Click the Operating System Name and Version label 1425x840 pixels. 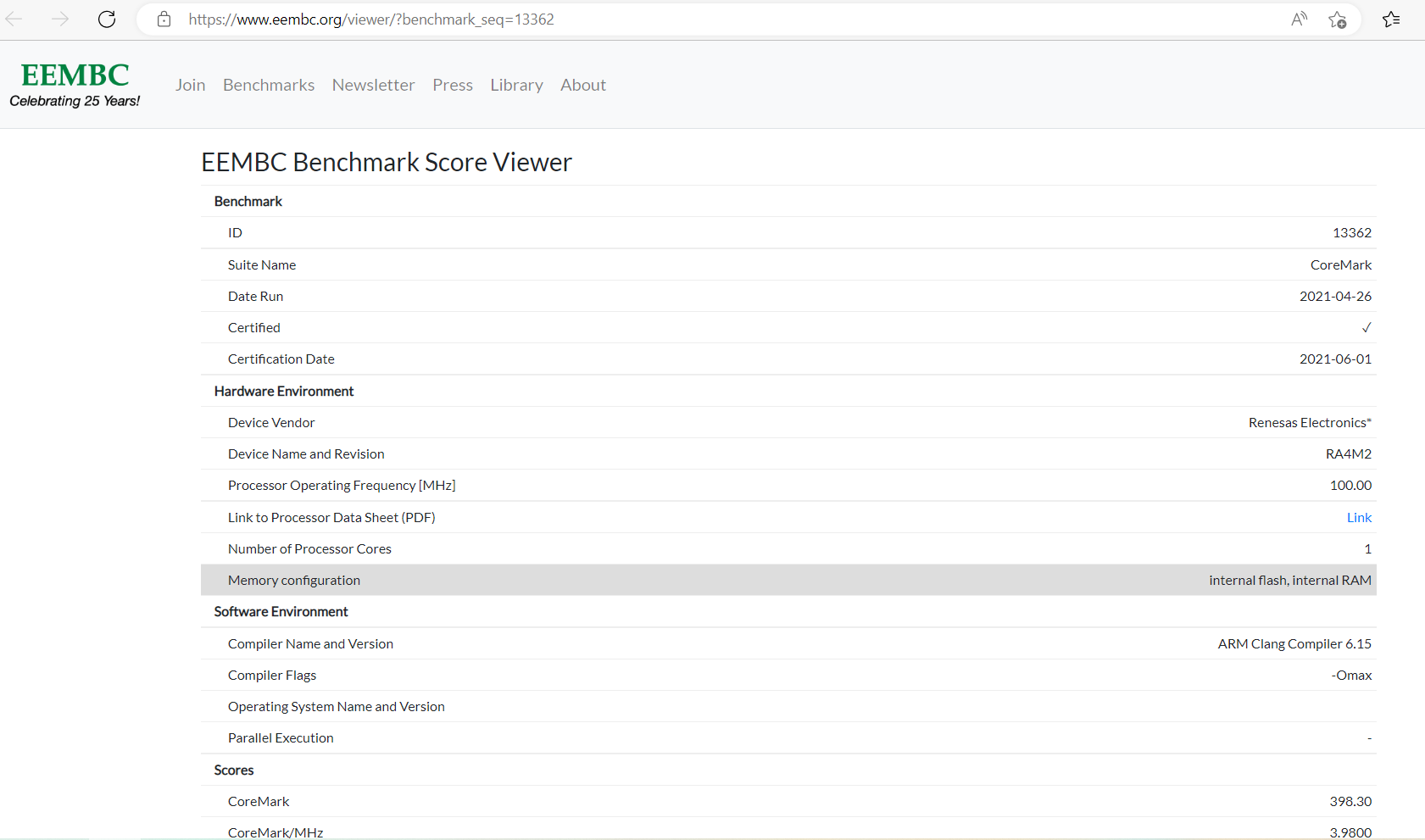(x=336, y=706)
